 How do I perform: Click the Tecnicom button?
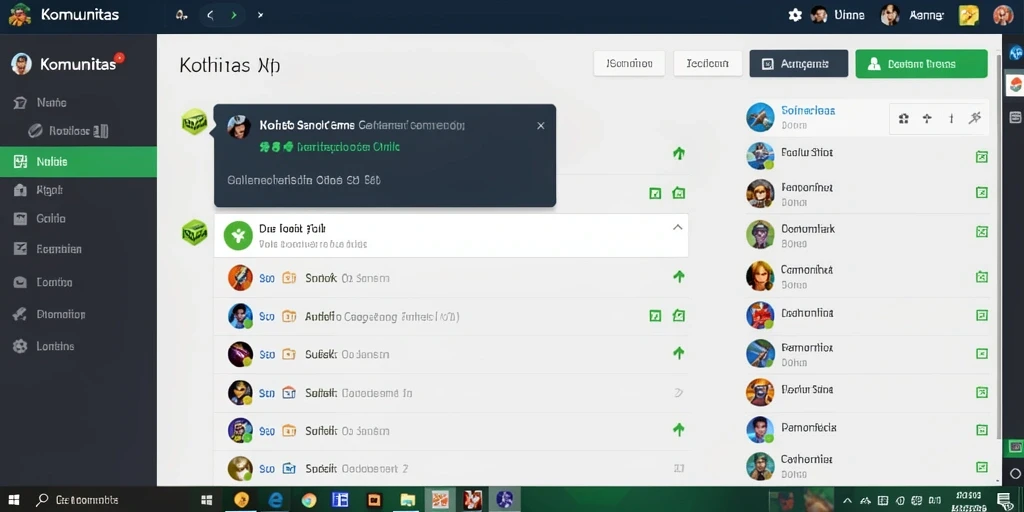click(x=707, y=64)
